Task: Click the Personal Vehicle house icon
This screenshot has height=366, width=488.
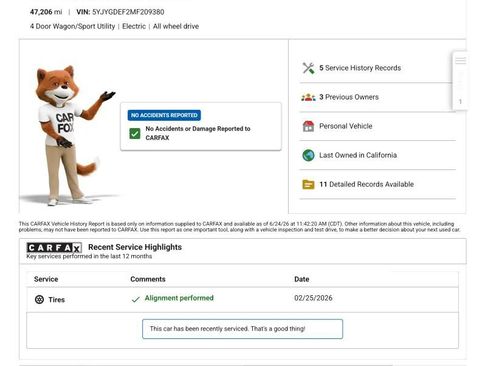Action: (x=308, y=126)
